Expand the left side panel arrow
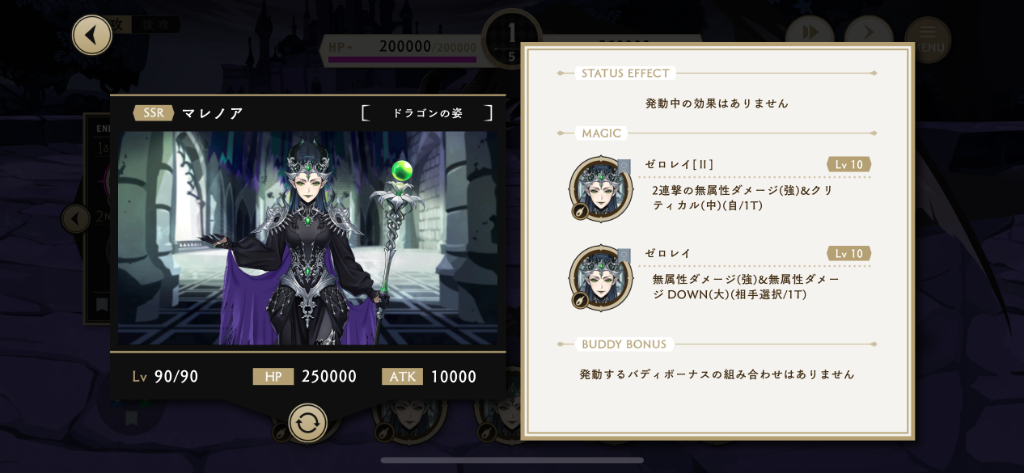1024x473 pixels. click(x=76, y=219)
